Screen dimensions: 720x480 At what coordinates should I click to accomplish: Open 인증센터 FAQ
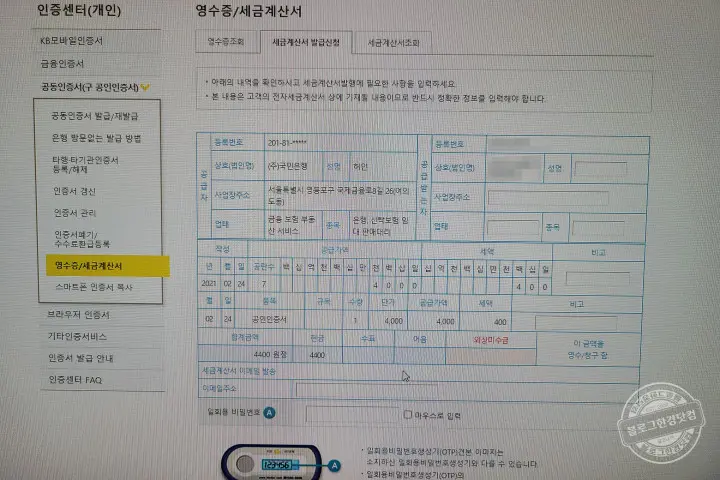pos(75,379)
